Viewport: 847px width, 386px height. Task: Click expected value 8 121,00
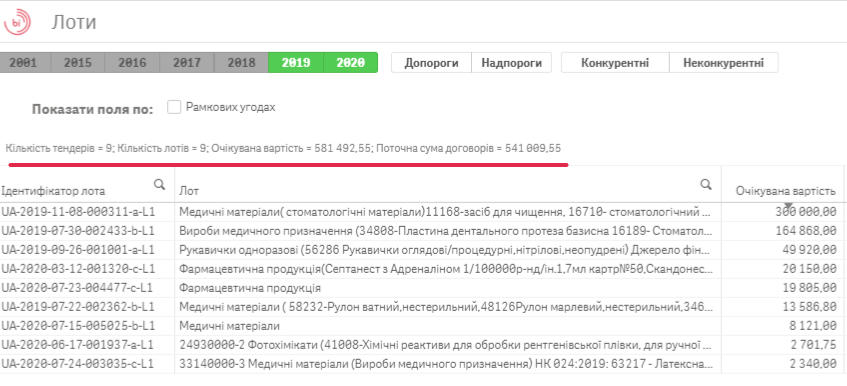(812, 326)
